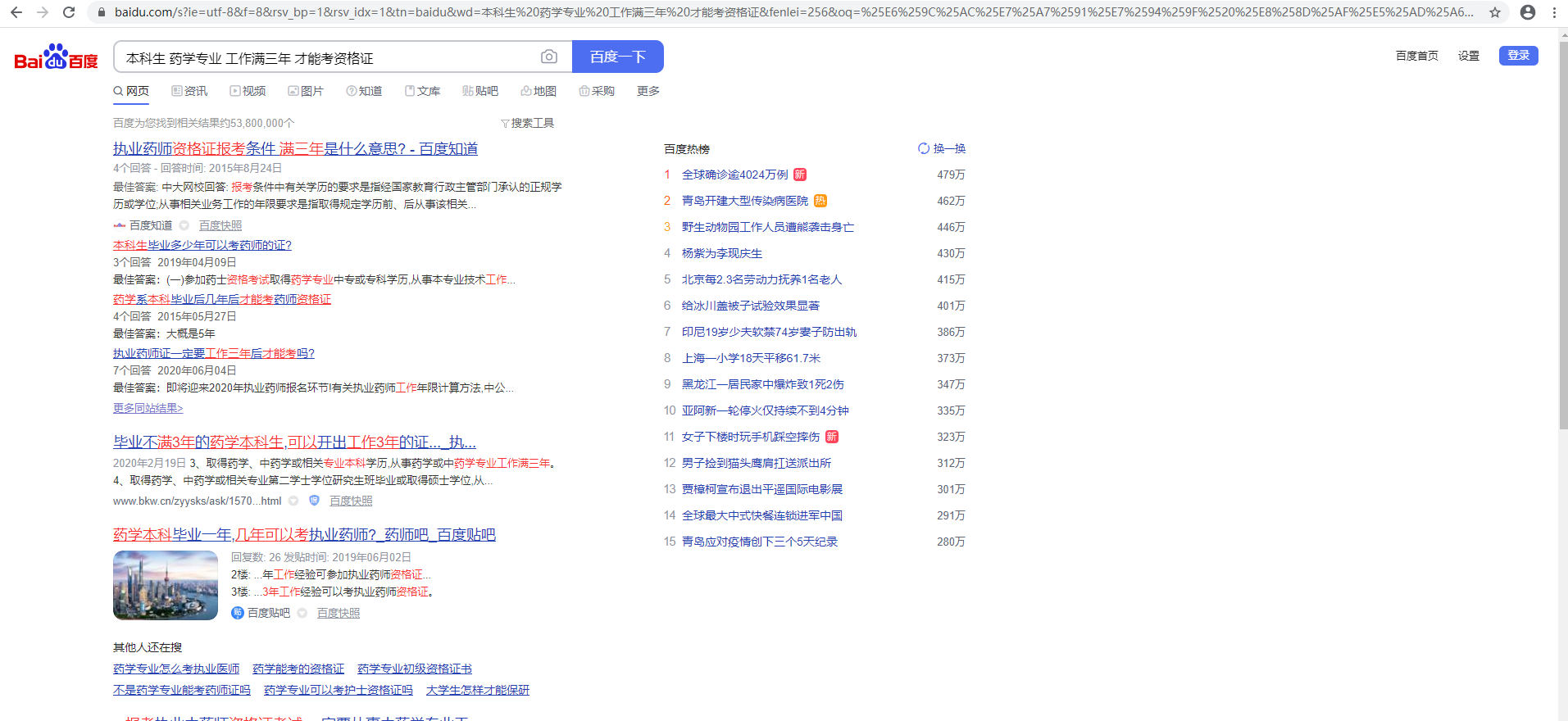Open the 知道 tab
The height and width of the screenshot is (721, 1568).
point(364,91)
